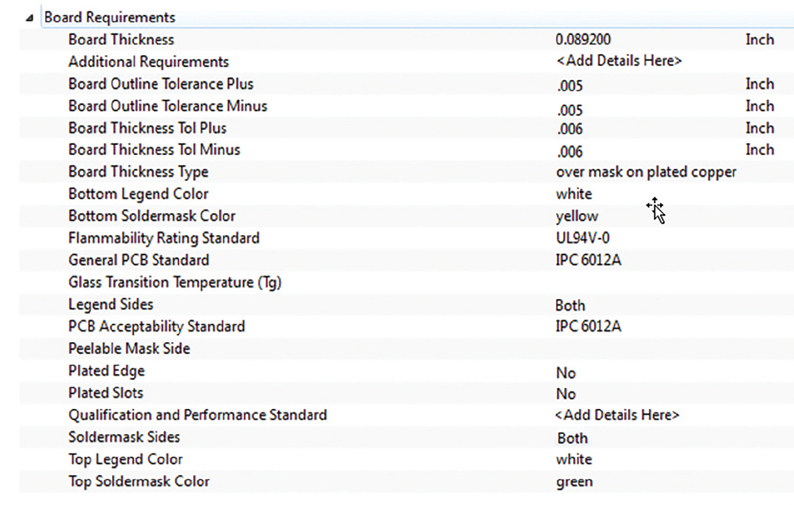This screenshot has height=505, width=794.
Task: Edit Board Outline Tolerance Plus value
Action: (570, 85)
